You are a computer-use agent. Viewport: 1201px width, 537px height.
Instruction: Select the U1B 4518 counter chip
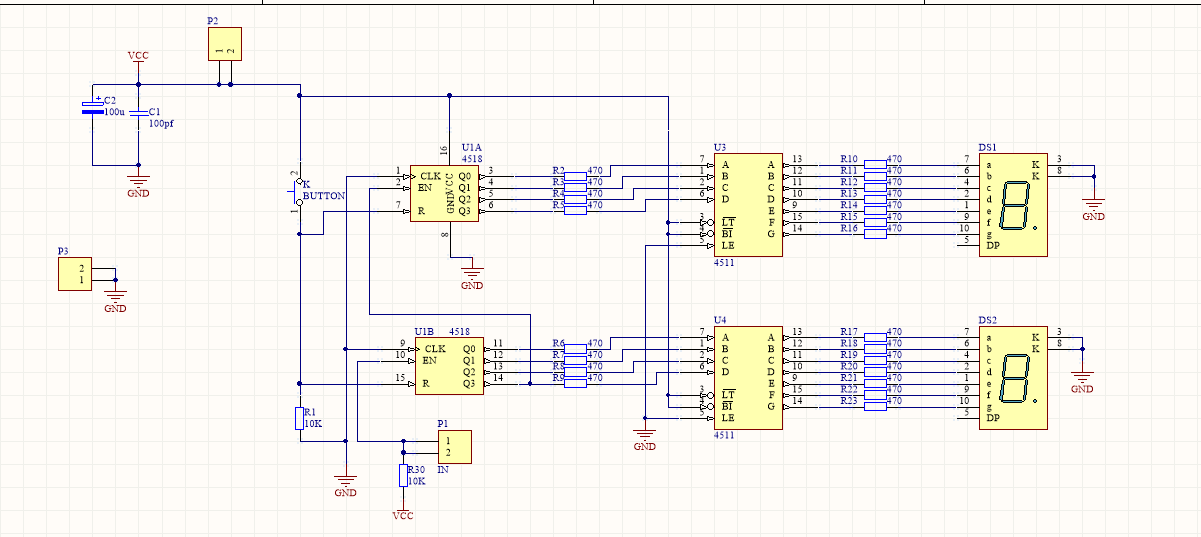449,365
